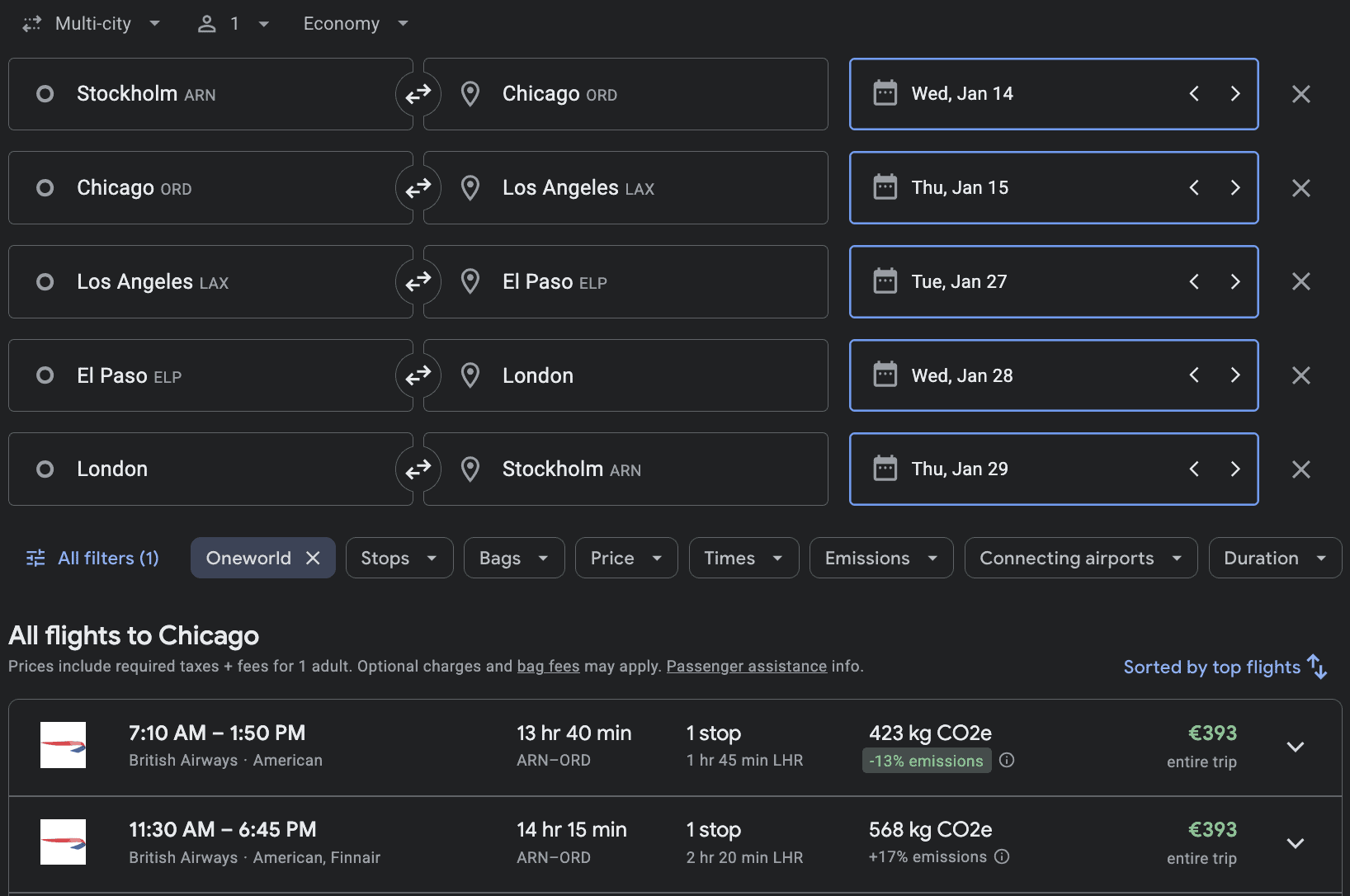Open All filters panel

tap(92, 559)
